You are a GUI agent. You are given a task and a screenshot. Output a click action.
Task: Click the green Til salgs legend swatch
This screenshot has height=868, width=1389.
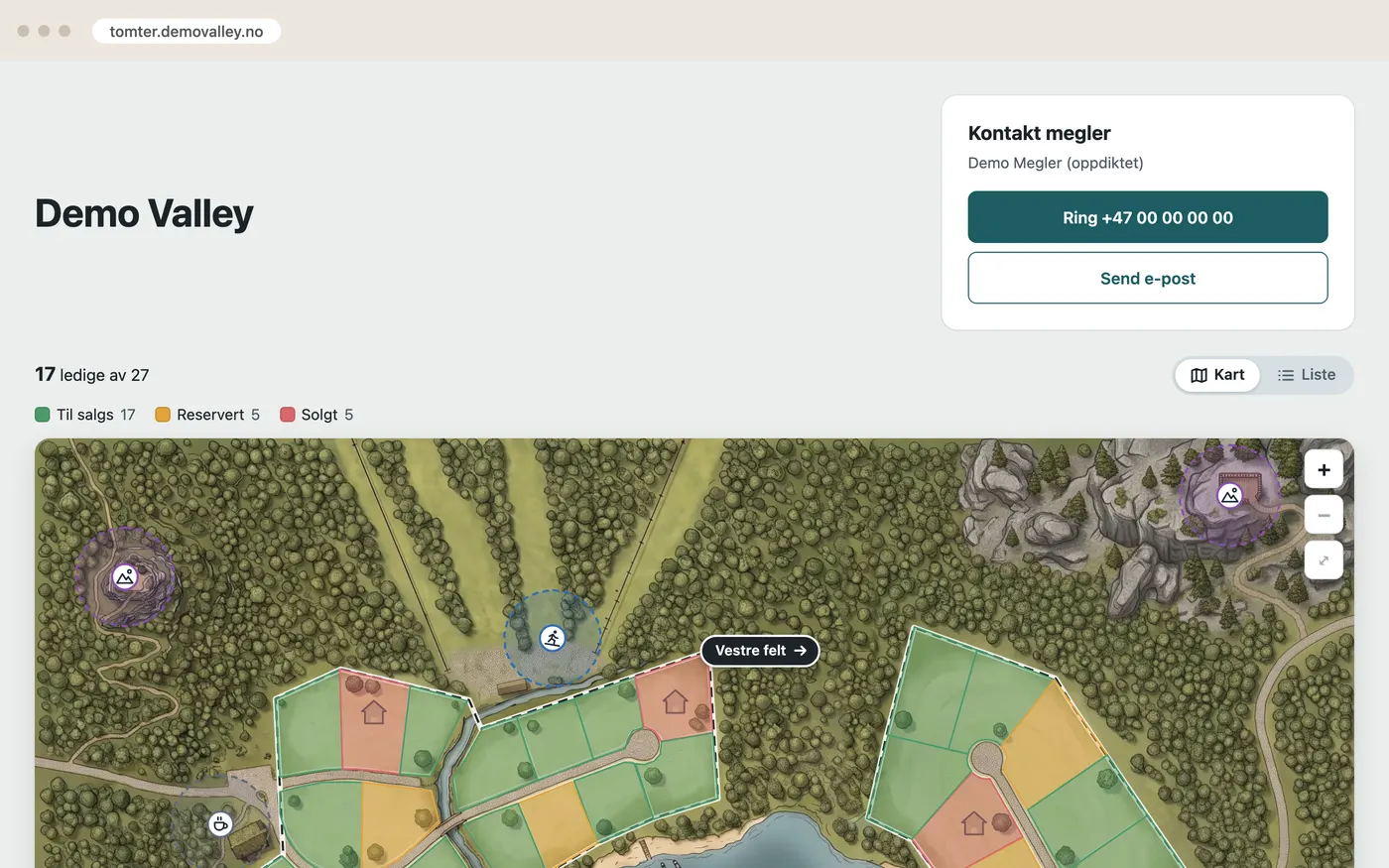43,415
